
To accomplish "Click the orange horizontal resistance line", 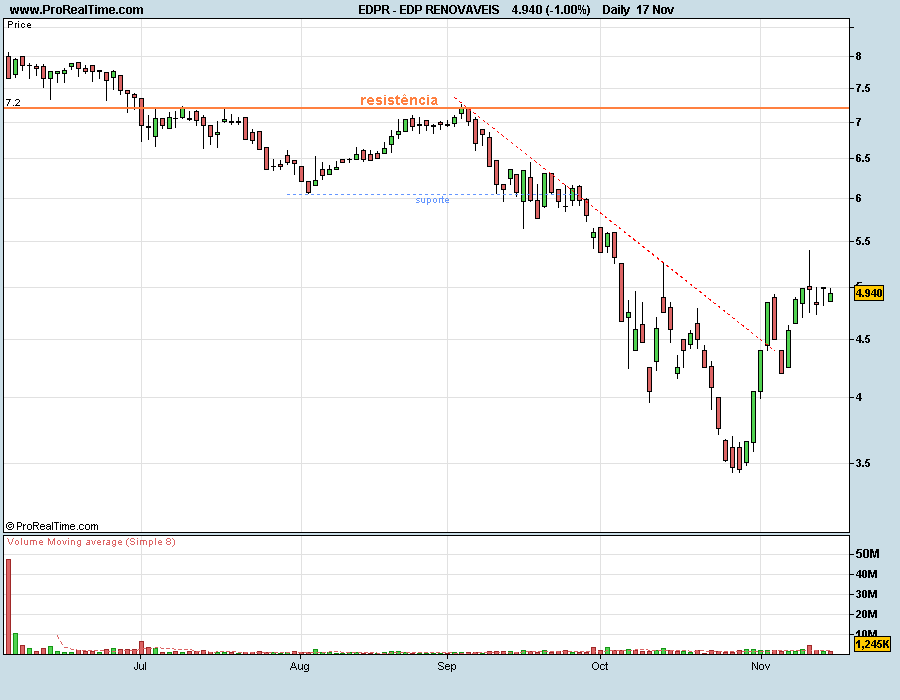I will tap(426, 108).
